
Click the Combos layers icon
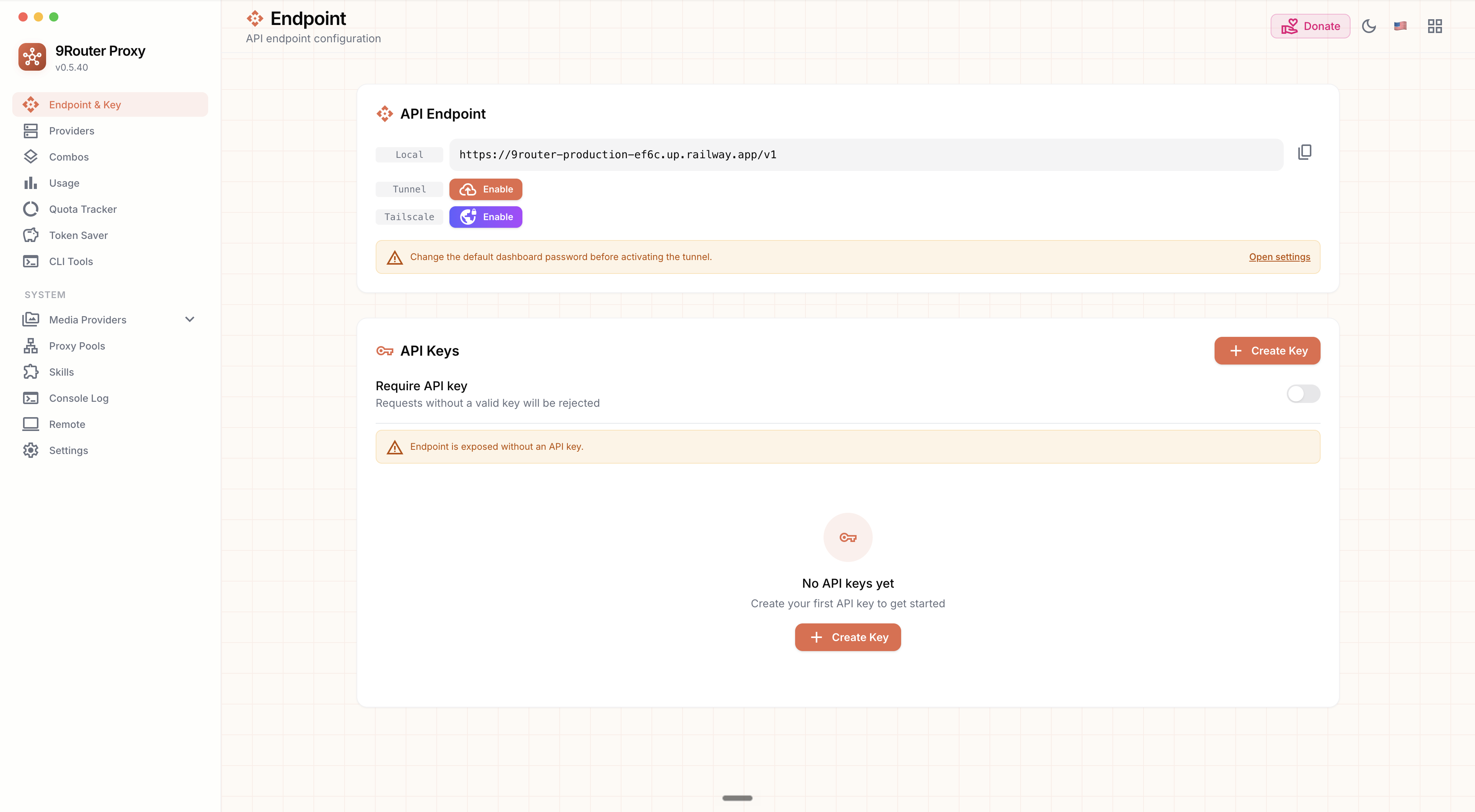pyautogui.click(x=30, y=157)
